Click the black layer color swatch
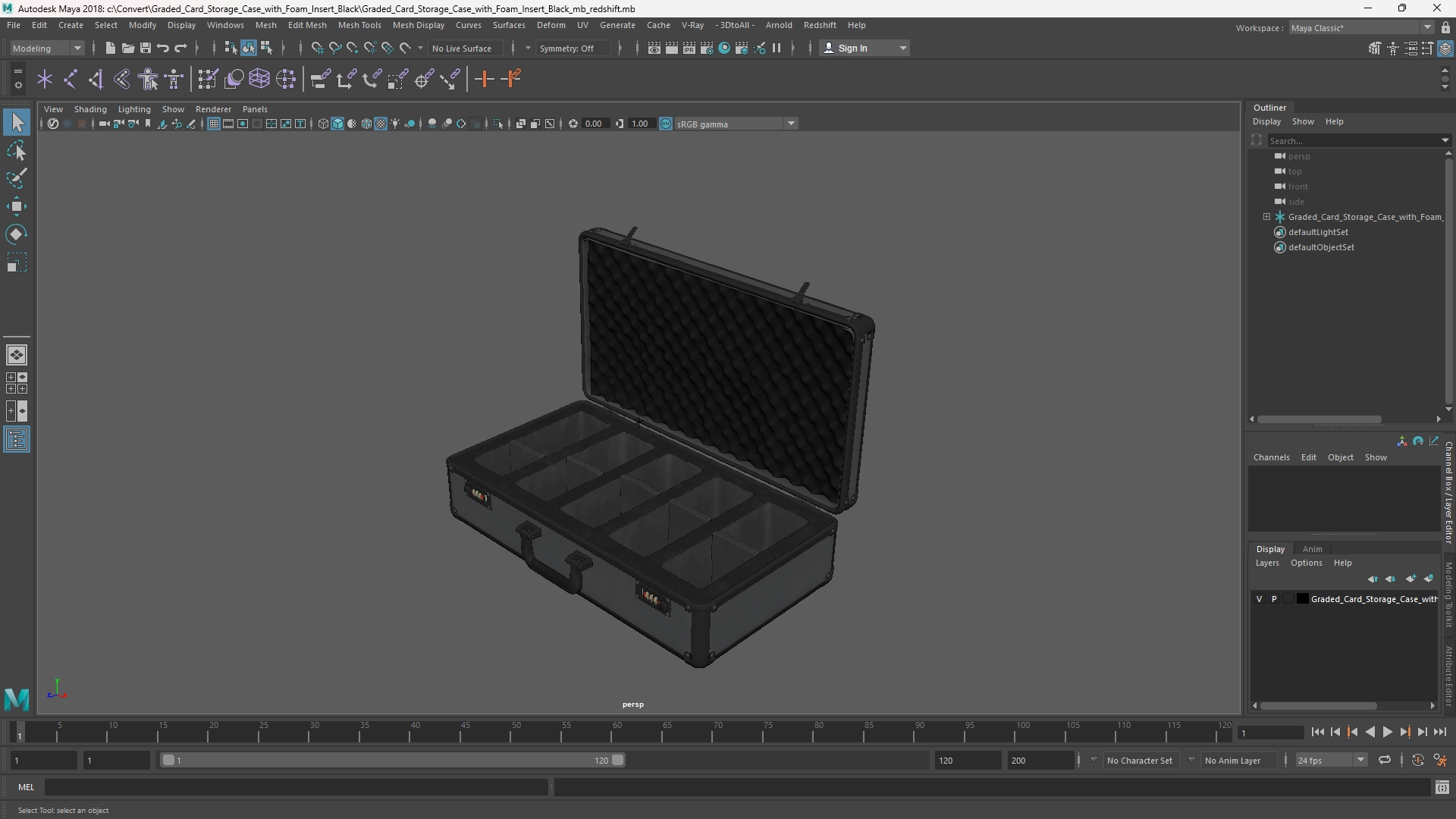Screen dimensions: 1456x819 coord(1303,599)
